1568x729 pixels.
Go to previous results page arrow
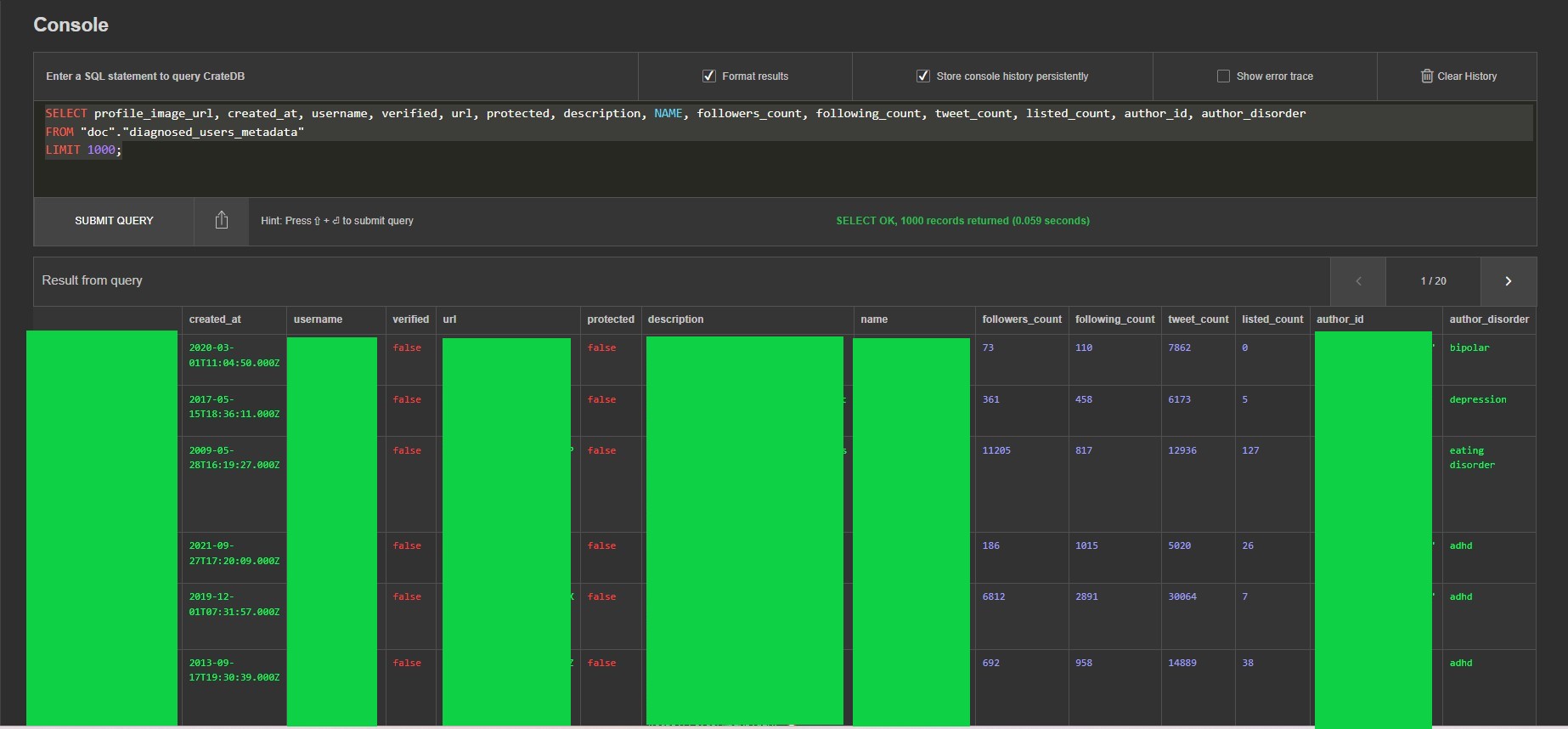(x=1357, y=281)
